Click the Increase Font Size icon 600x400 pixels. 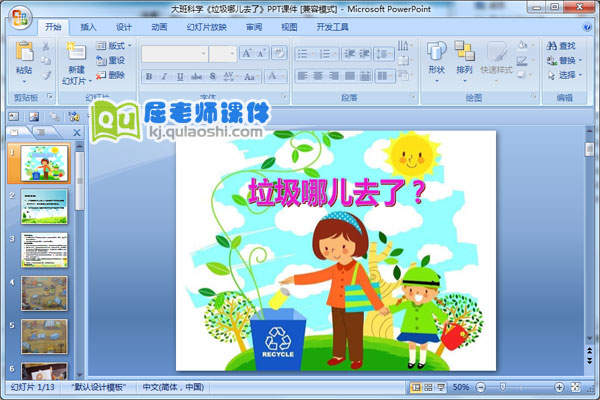(247, 54)
